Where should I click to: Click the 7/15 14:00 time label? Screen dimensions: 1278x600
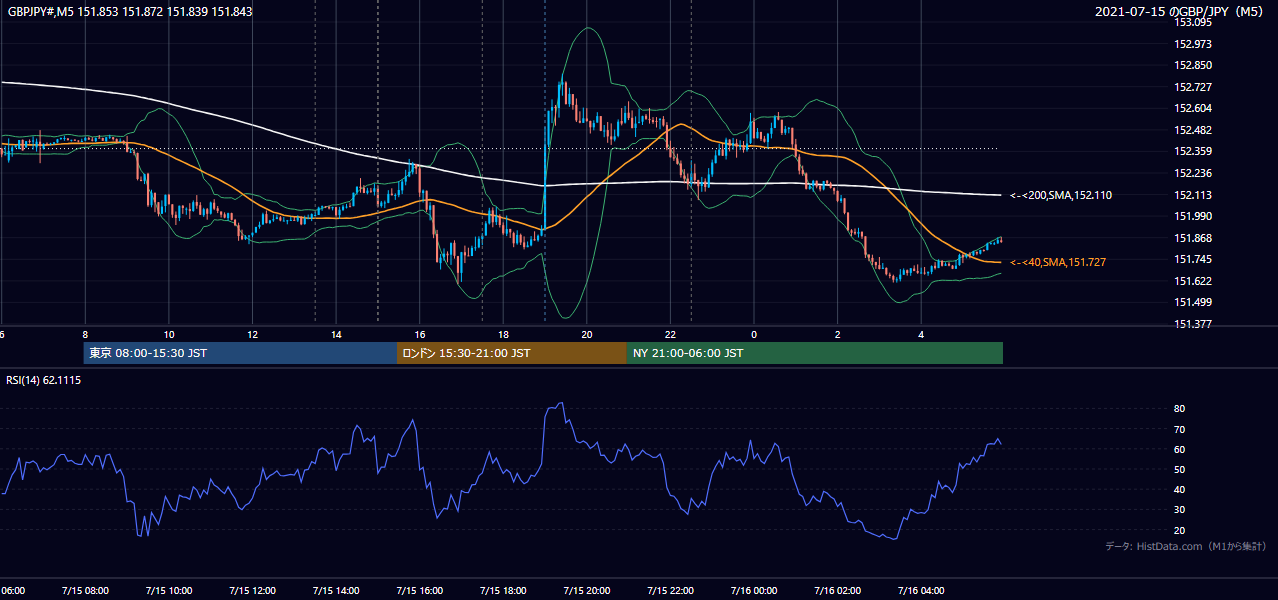(335, 590)
